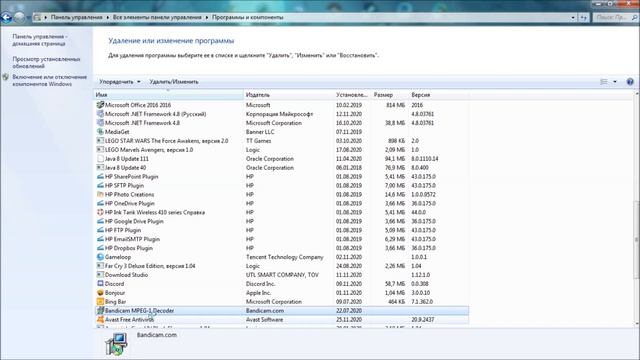
Task: Sort by the Версия column header
Action: click(x=439, y=95)
